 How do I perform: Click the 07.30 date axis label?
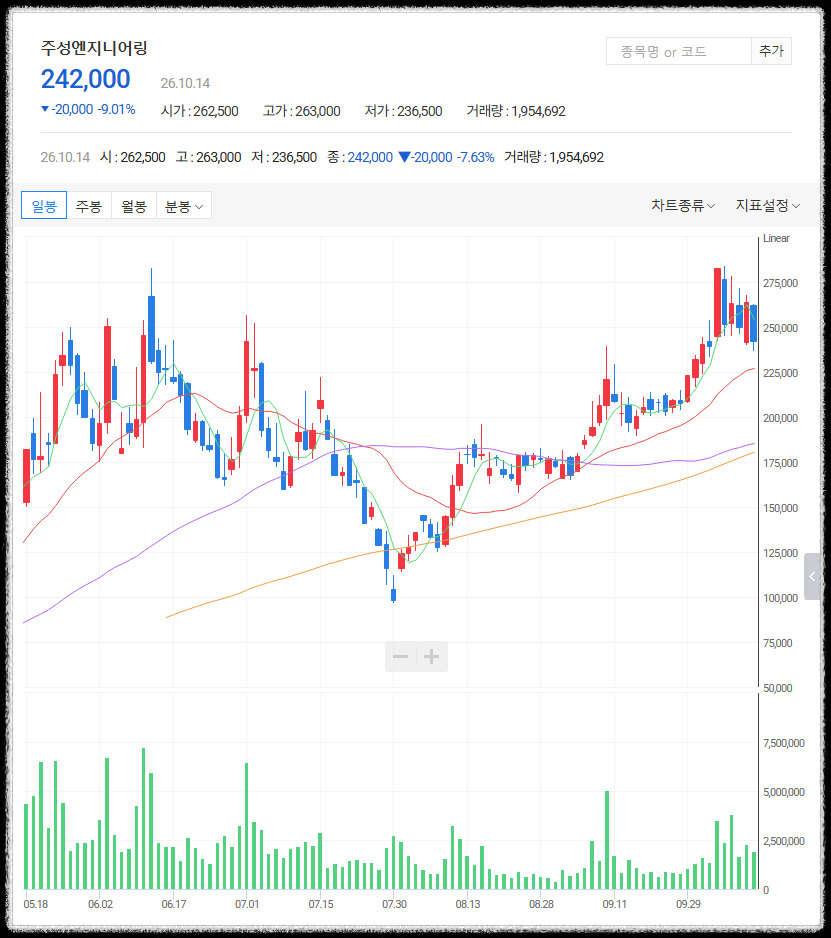point(394,904)
